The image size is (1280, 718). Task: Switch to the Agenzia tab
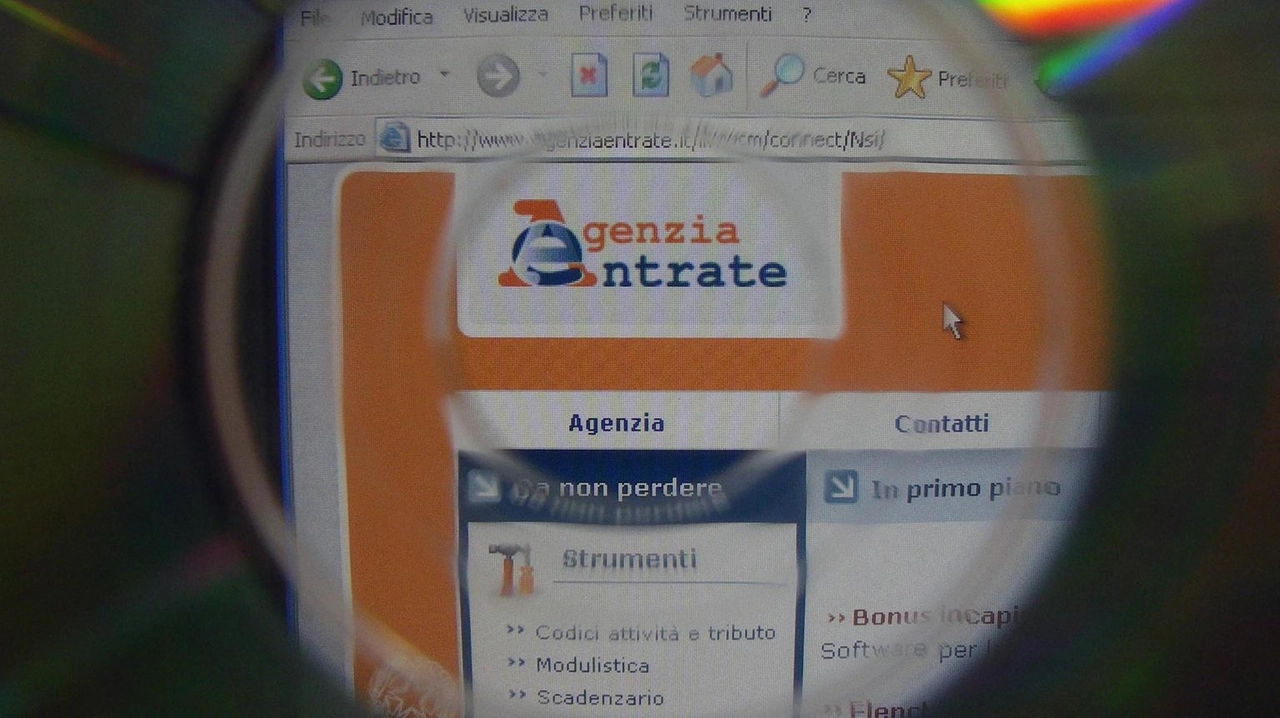(x=617, y=423)
